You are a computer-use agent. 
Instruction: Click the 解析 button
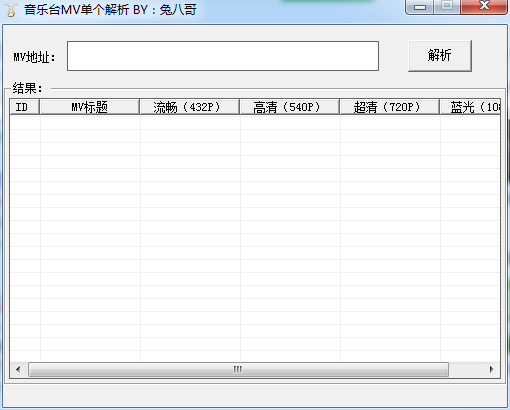[x=440, y=56]
